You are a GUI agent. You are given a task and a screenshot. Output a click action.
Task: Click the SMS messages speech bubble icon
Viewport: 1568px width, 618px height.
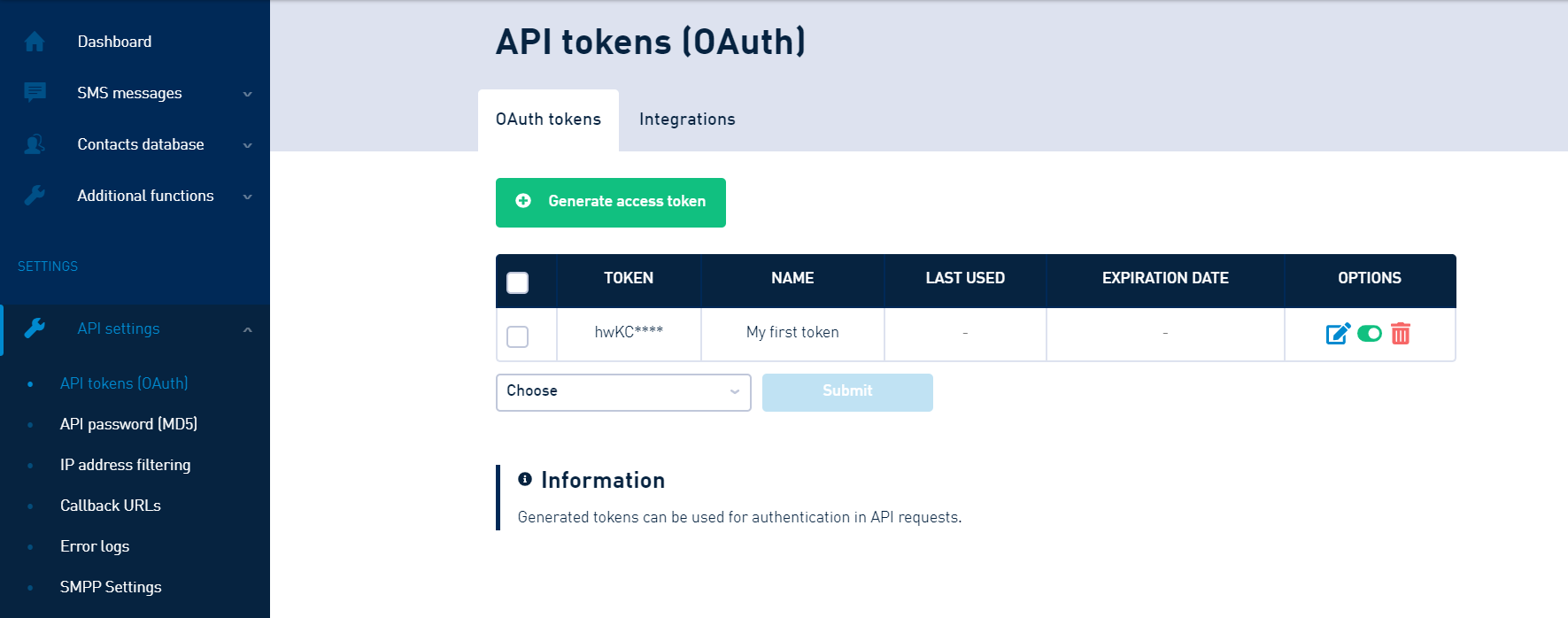tap(35, 92)
